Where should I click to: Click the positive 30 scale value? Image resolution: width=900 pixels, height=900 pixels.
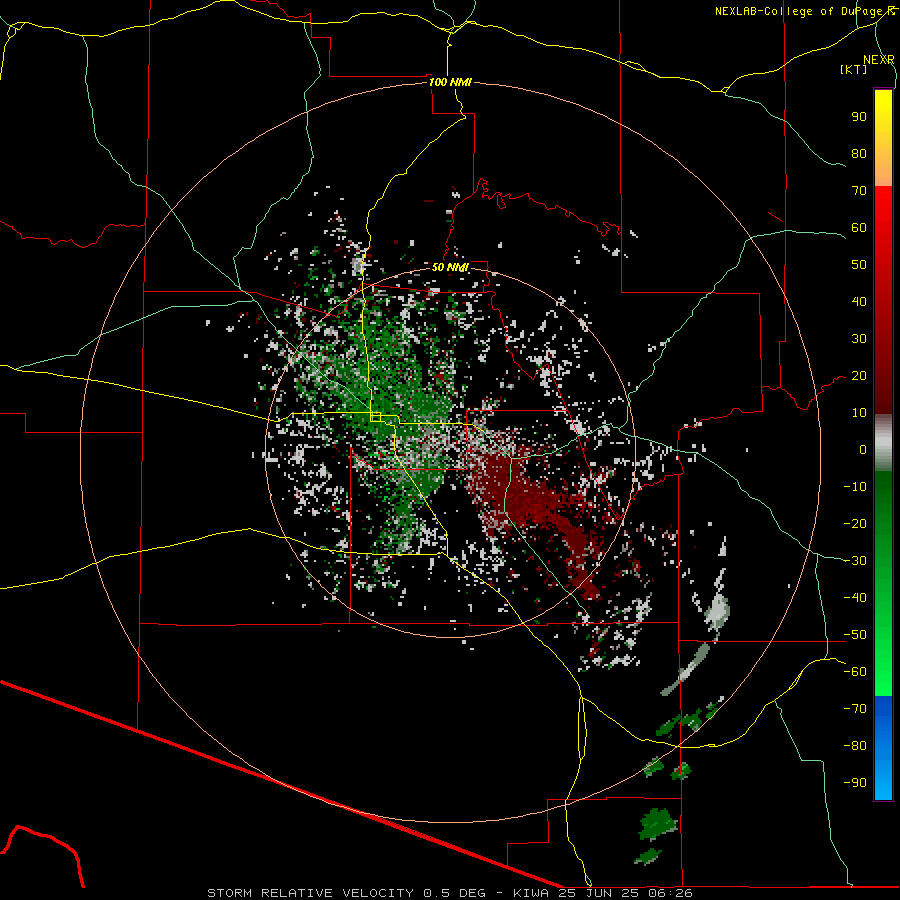point(859,339)
